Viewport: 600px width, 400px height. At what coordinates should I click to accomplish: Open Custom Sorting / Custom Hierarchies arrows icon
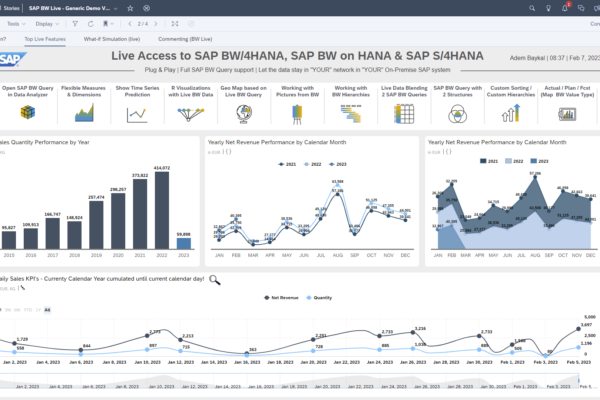click(x=511, y=113)
